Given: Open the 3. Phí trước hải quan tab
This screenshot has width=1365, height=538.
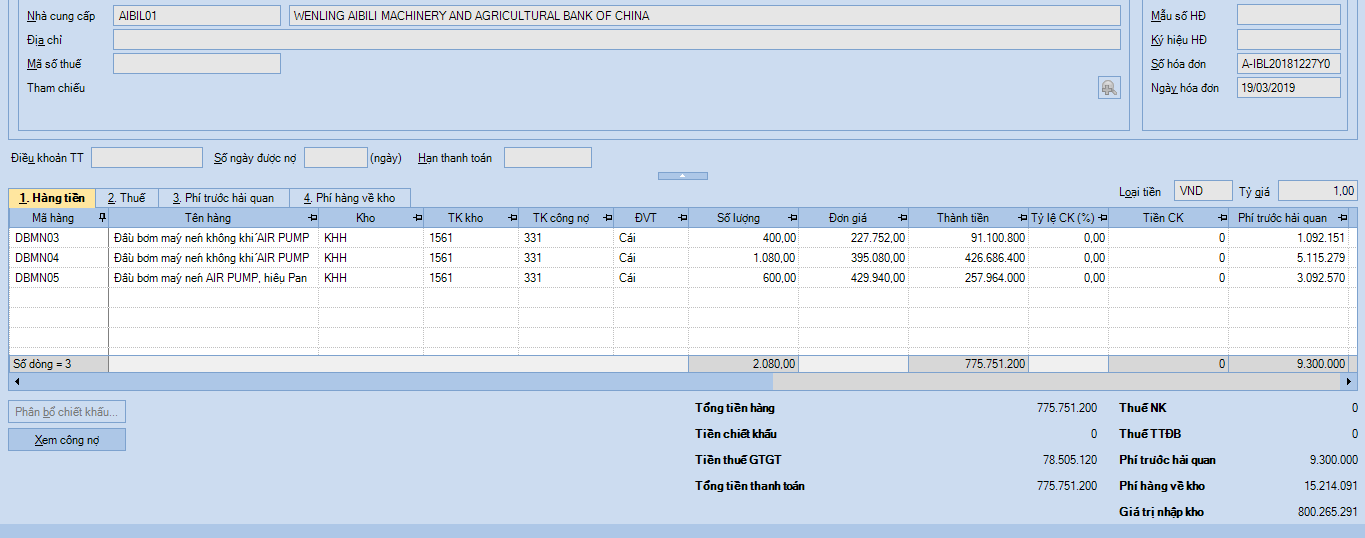Looking at the screenshot, I should click(223, 198).
